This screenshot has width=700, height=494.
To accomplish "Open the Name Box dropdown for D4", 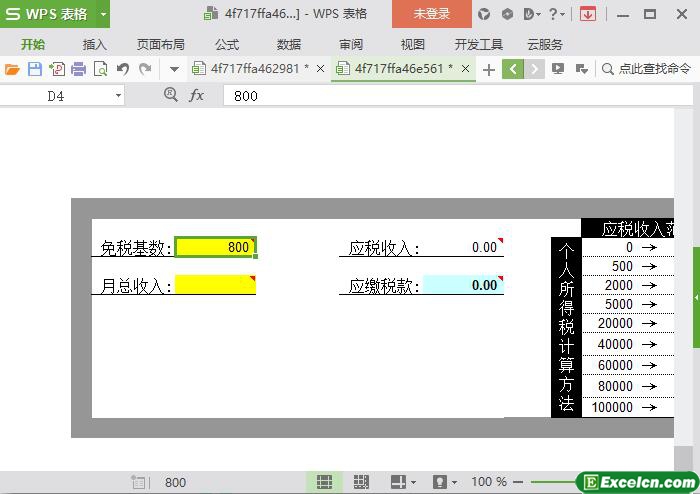I will [x=118, y=96].
